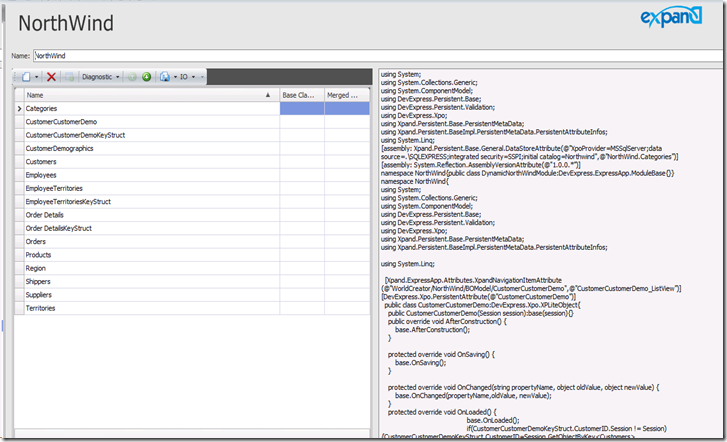Click the greyed-out icon left of Diagnostic

(70, 76)
